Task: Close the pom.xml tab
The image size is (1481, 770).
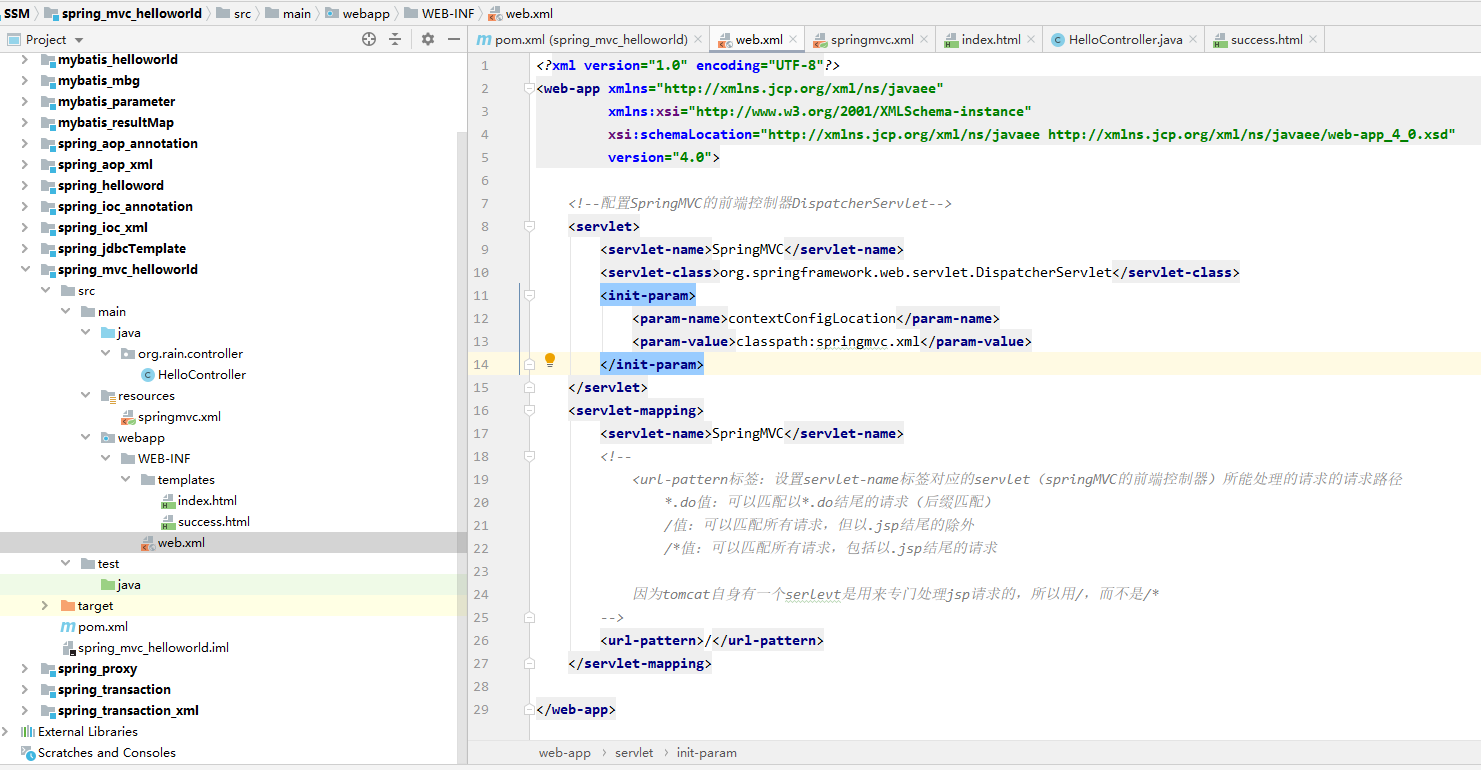Action: (699, 40)
